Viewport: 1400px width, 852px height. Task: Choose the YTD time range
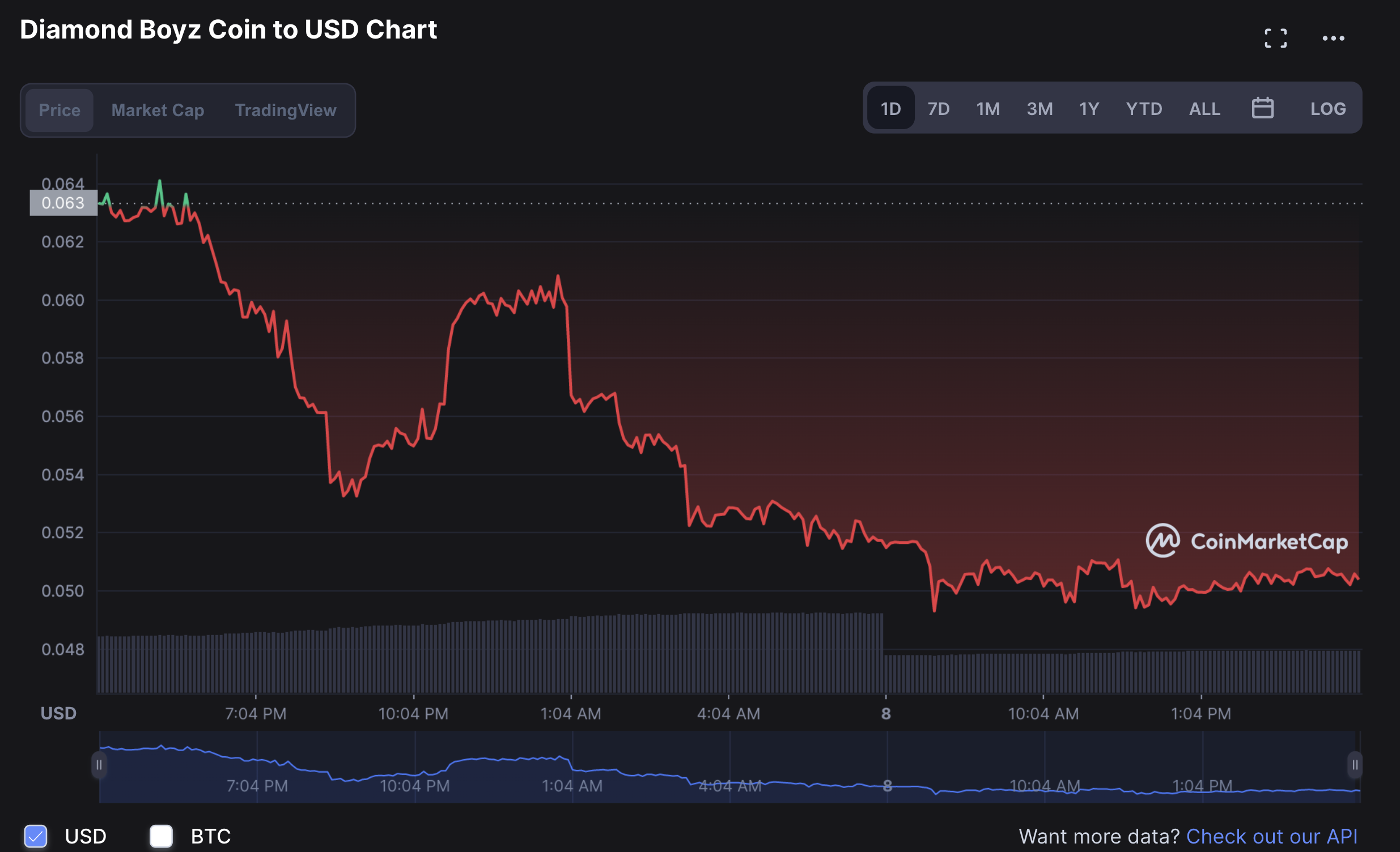[1143, 109]
